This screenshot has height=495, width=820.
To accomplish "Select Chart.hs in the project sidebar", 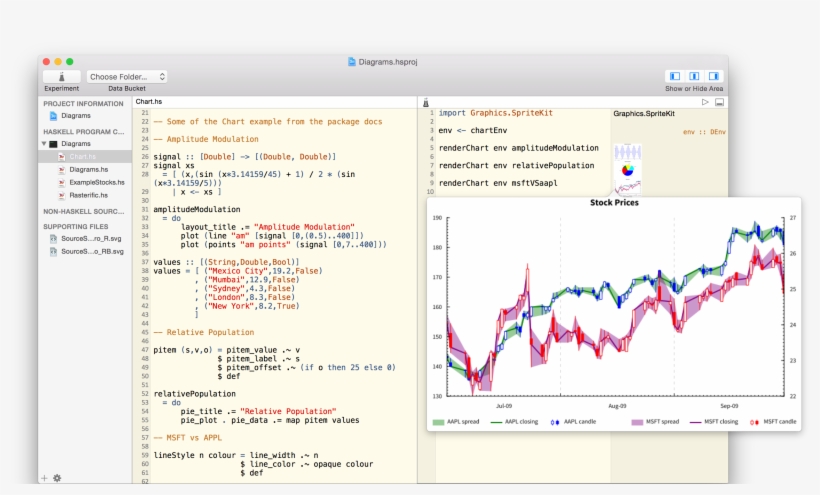I will coord(81,157).
